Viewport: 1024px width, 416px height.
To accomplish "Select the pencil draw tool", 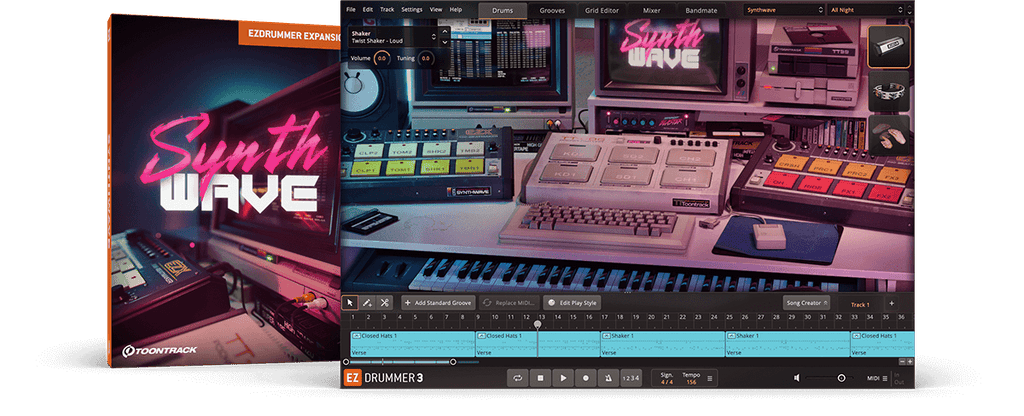I will pos(367,303).
